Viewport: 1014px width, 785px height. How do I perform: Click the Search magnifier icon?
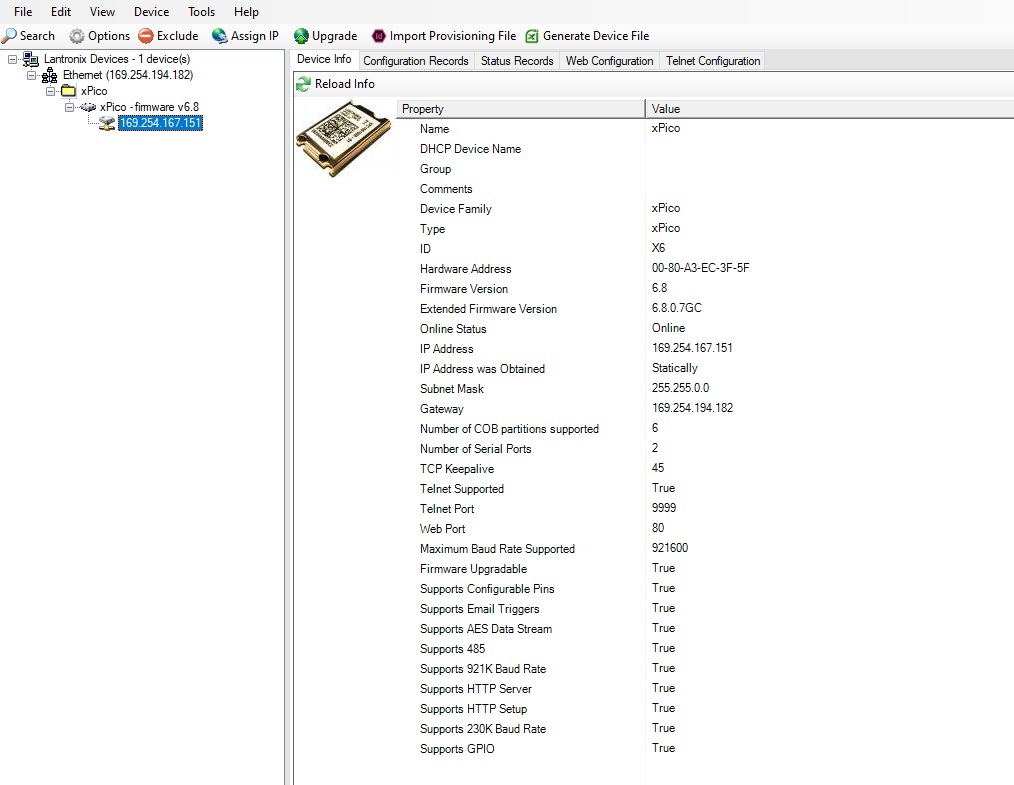[9, 36]
